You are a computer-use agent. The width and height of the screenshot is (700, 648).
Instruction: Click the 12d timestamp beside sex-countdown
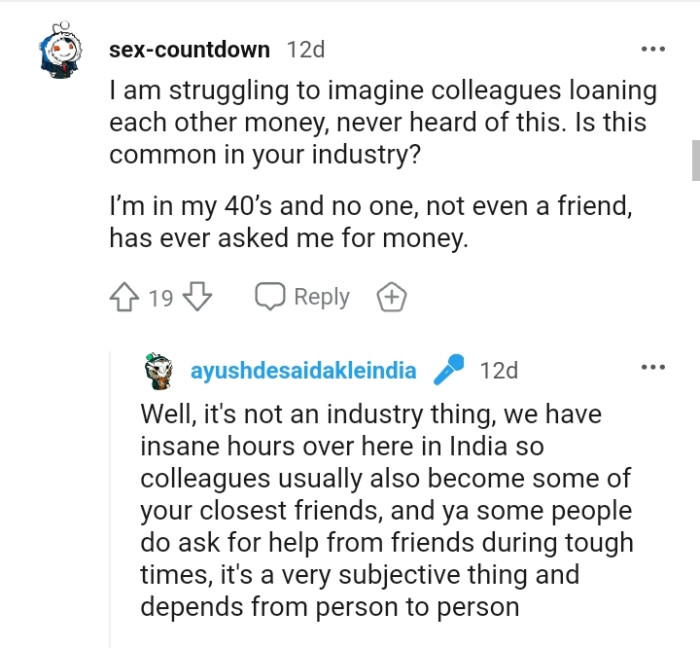tap(305, 49)
